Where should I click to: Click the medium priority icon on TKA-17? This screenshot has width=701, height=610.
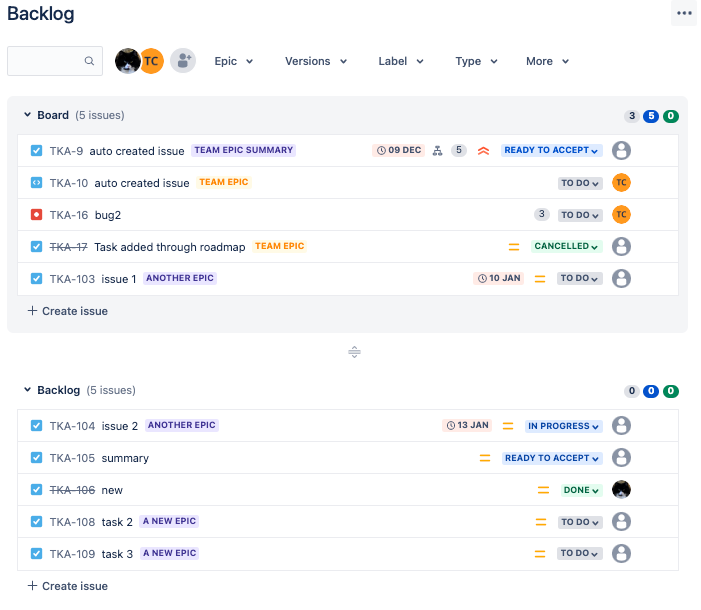click(514, 247)
